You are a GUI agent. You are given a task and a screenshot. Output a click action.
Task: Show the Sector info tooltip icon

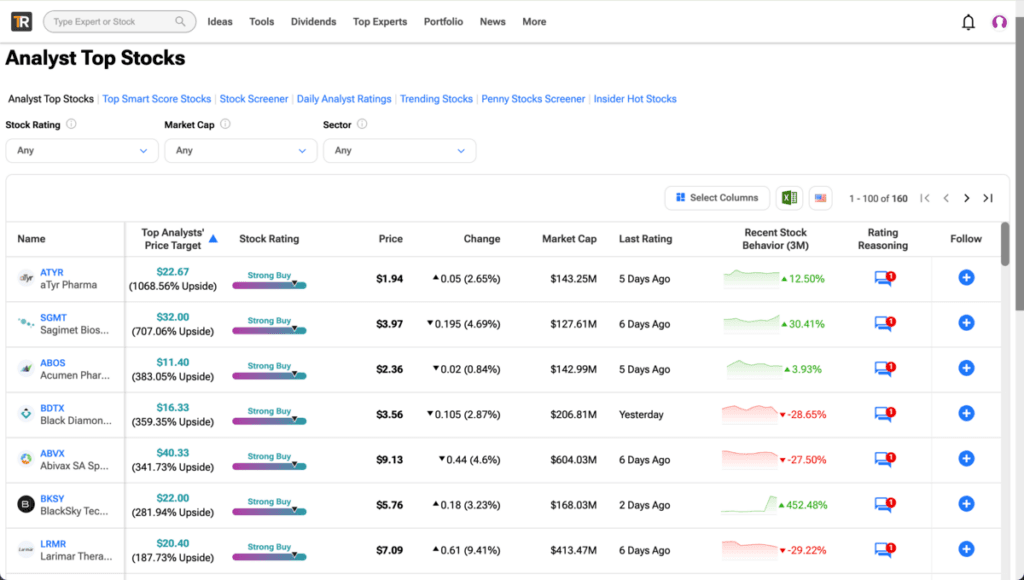(362, 124)
